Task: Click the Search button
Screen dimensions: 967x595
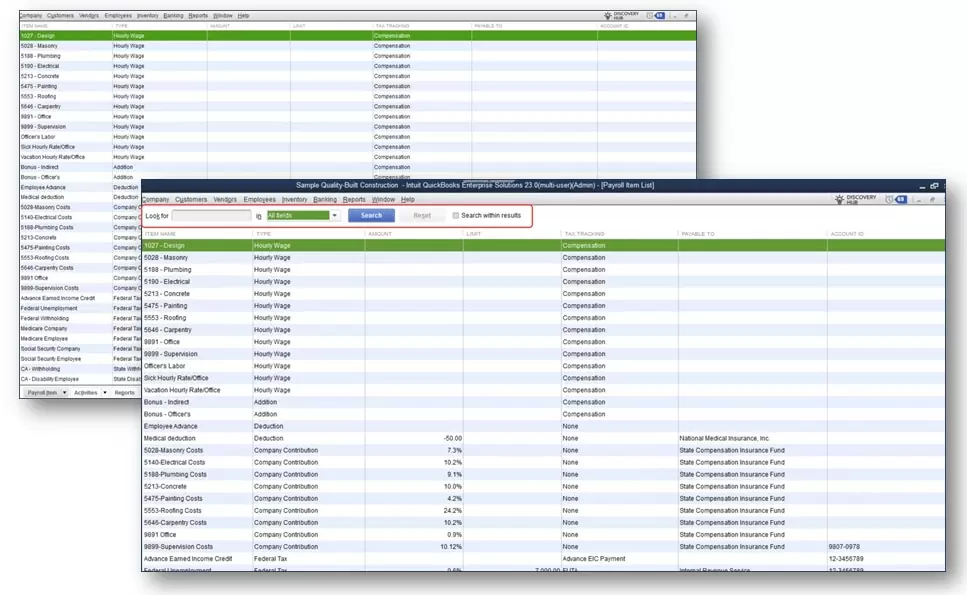Action: [x=370, y=215]
